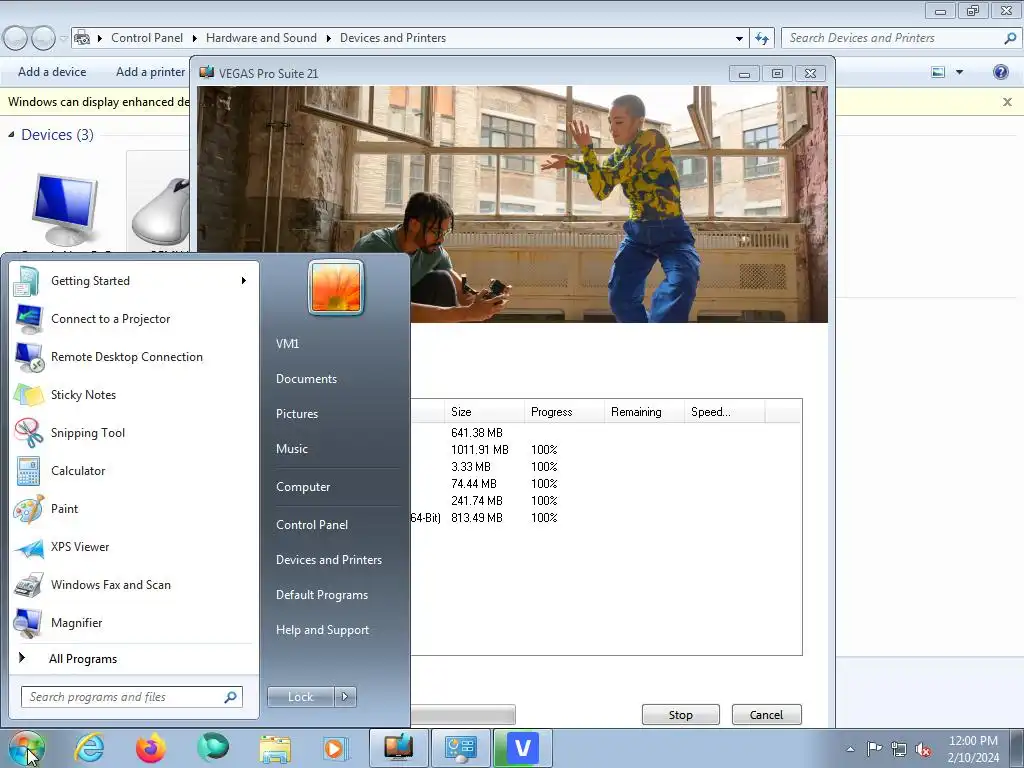Image resolution: width=1024 pixels, height=768 pixels.
Task: Click the computer monitor device icon
Action: point(65,210)
